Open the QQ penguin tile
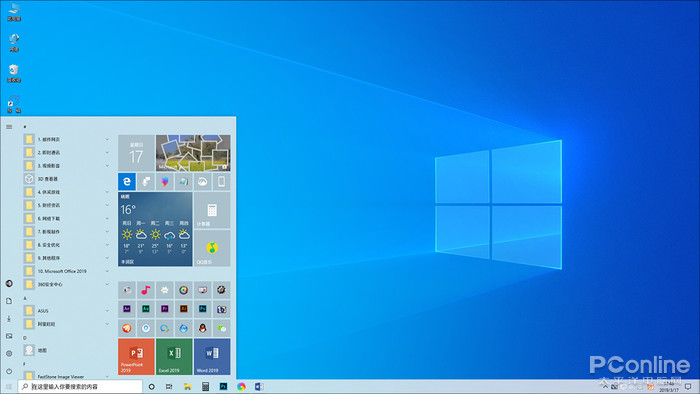This screenshot has width=700, height=394. pyautogui.click(x=202, y=328)
